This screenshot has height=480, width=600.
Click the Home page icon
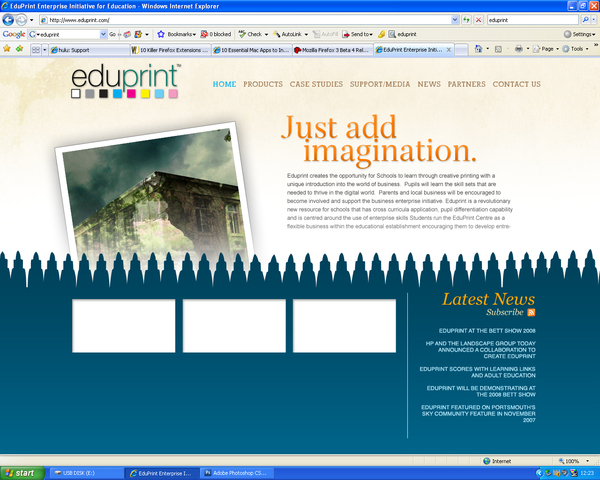point(478,49)
